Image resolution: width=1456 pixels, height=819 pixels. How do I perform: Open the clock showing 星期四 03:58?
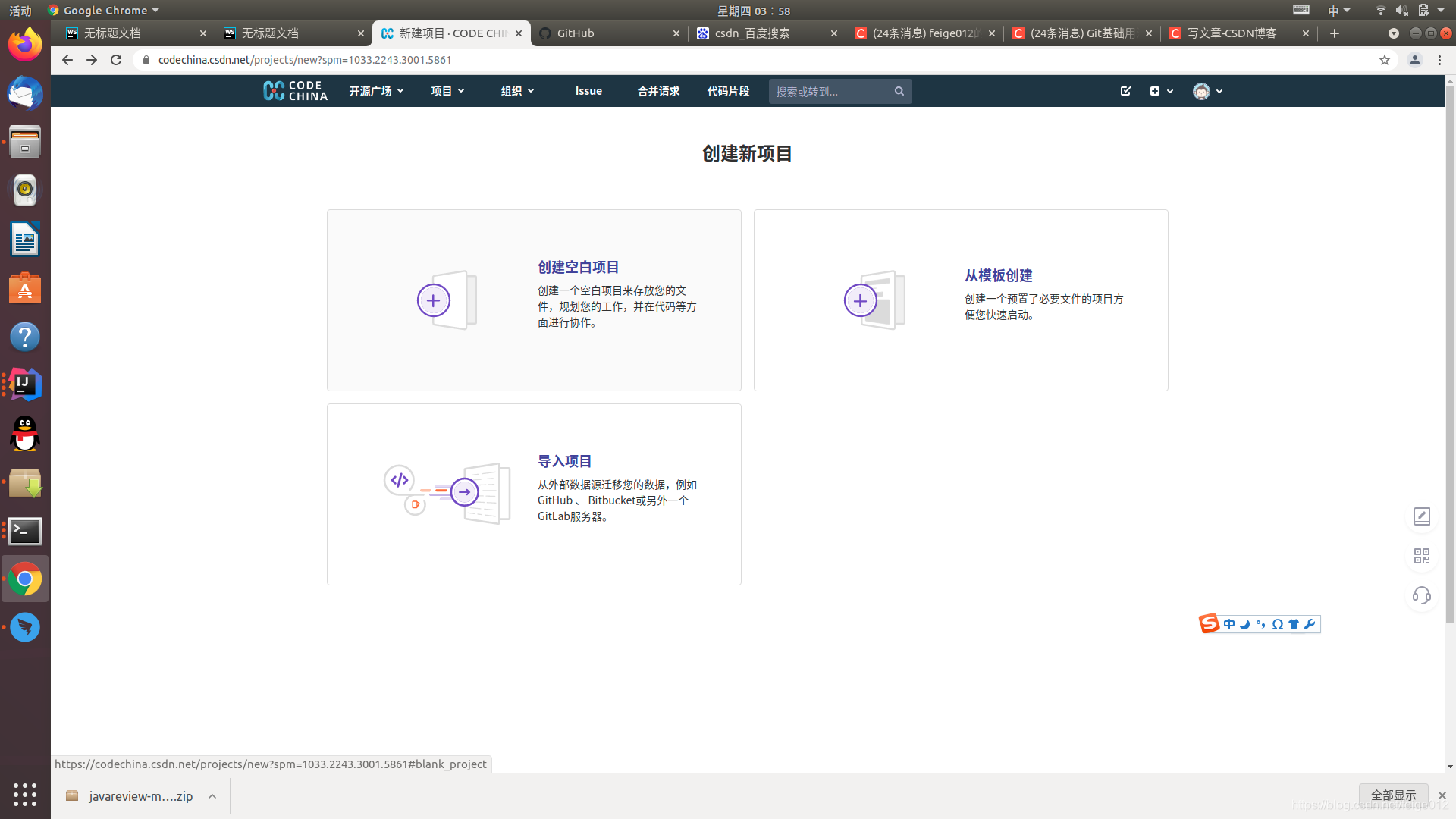[x=754, y=11]
